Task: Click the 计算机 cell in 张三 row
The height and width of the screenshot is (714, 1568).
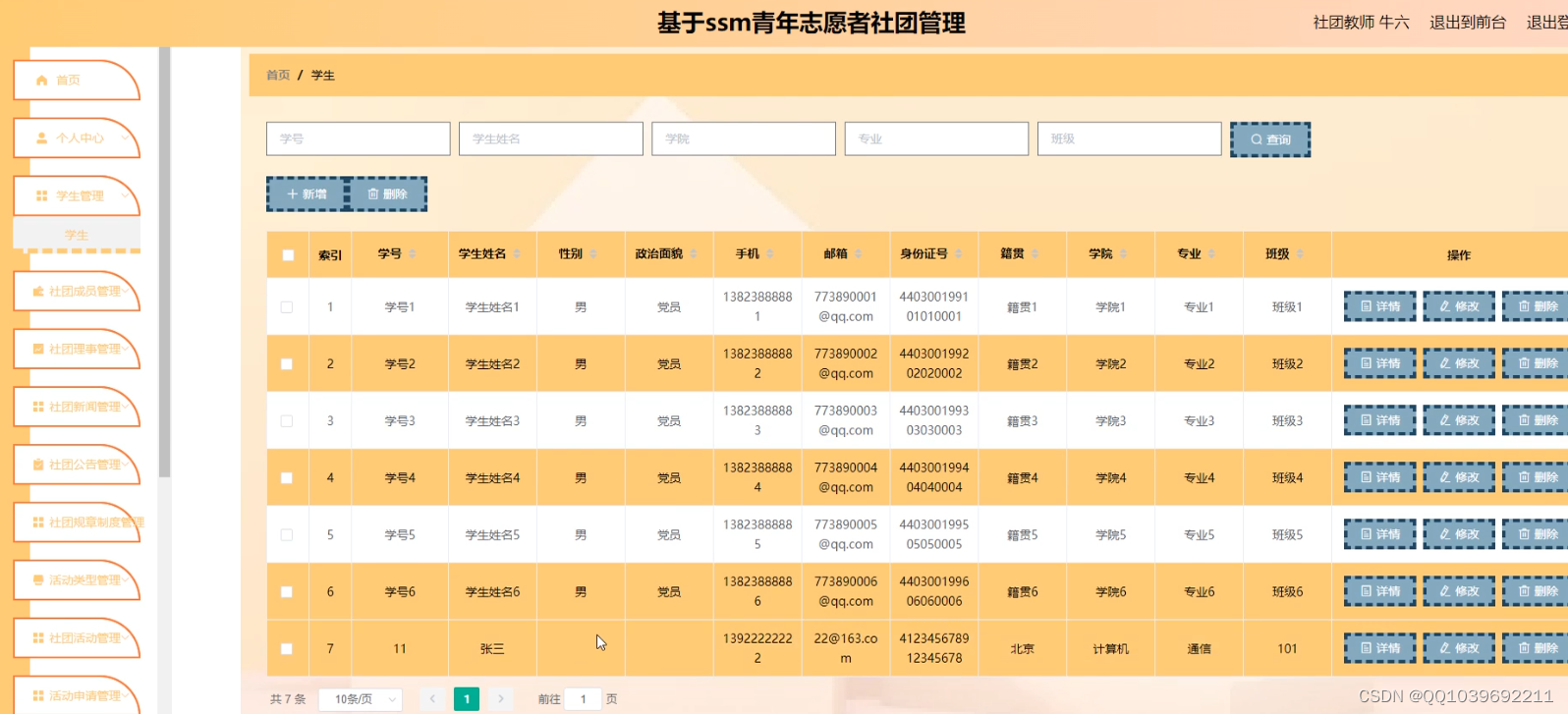Action: pos(1111,649)
